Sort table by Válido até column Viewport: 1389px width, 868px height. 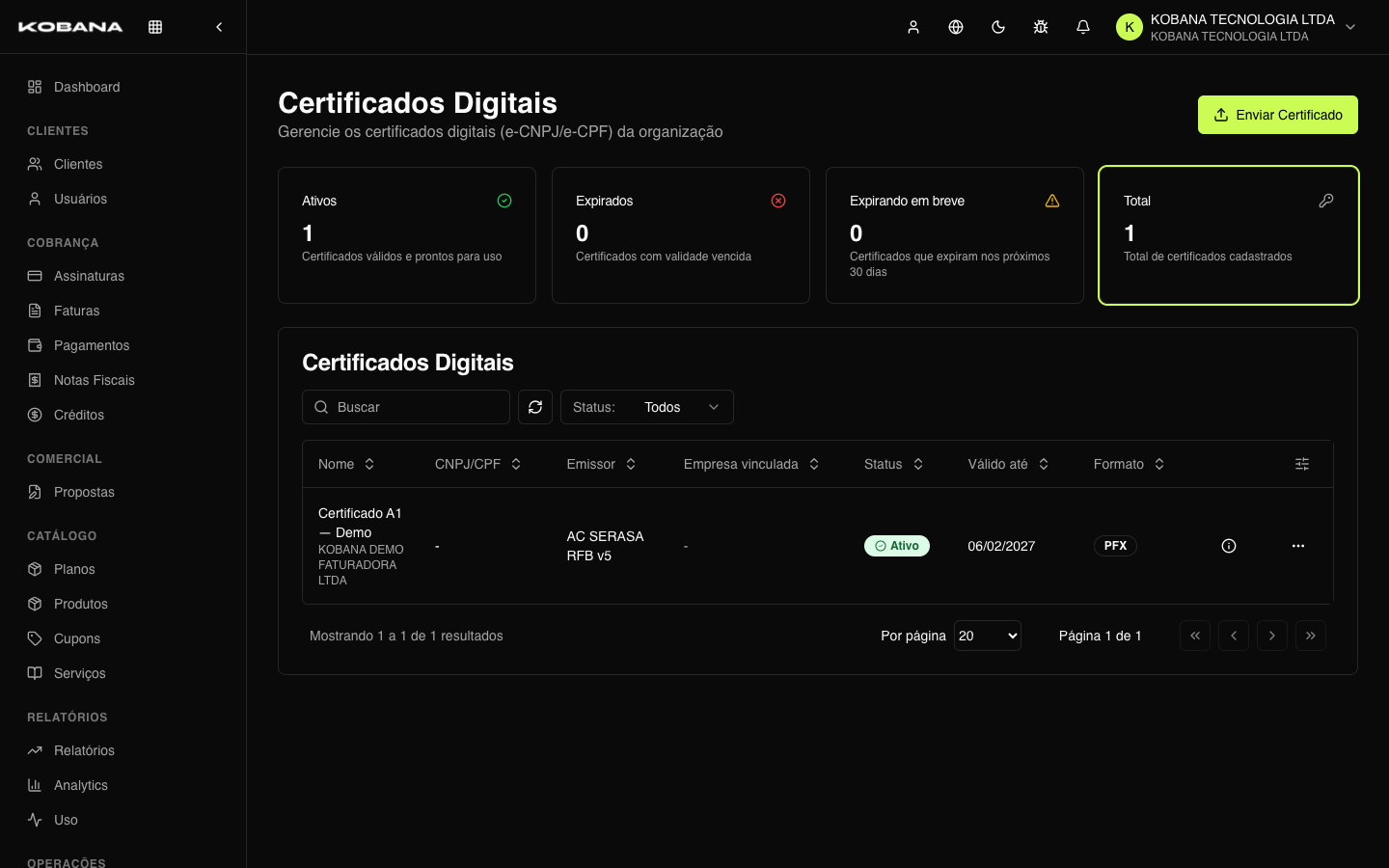coord(1008,464)
